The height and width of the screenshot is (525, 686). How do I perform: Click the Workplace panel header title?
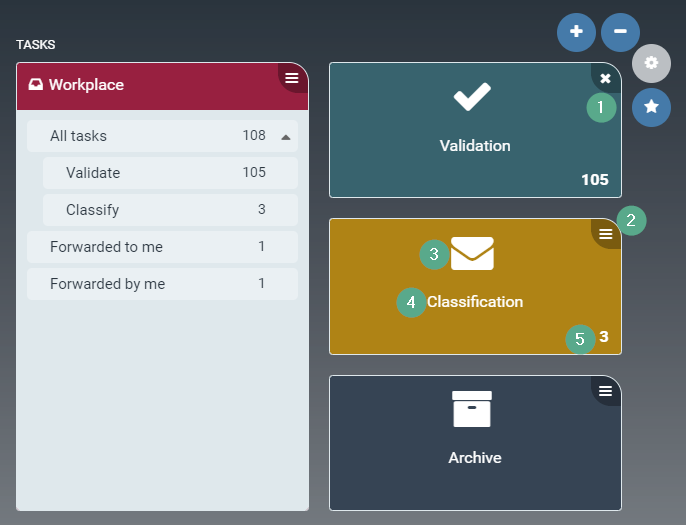(86, 85)
